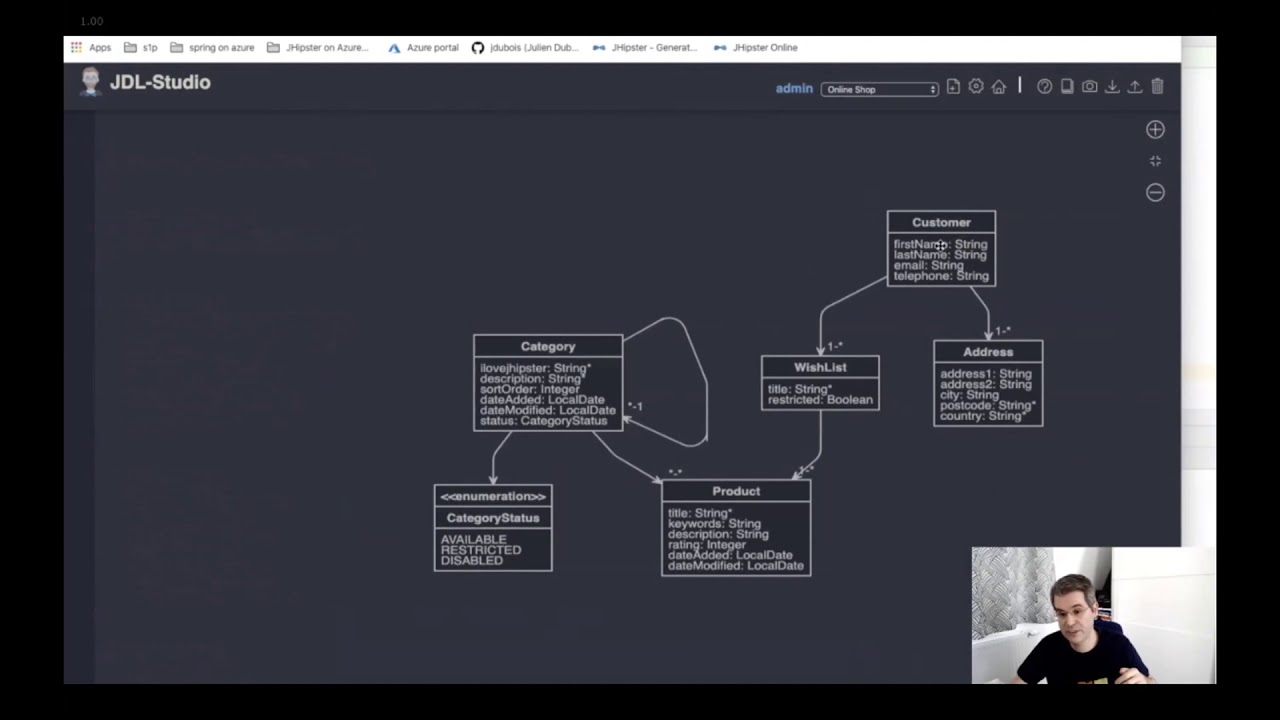Upload a JDL file
Image resolution: width=1280 pixels, height=720 pixels.
click(1135, 87)
